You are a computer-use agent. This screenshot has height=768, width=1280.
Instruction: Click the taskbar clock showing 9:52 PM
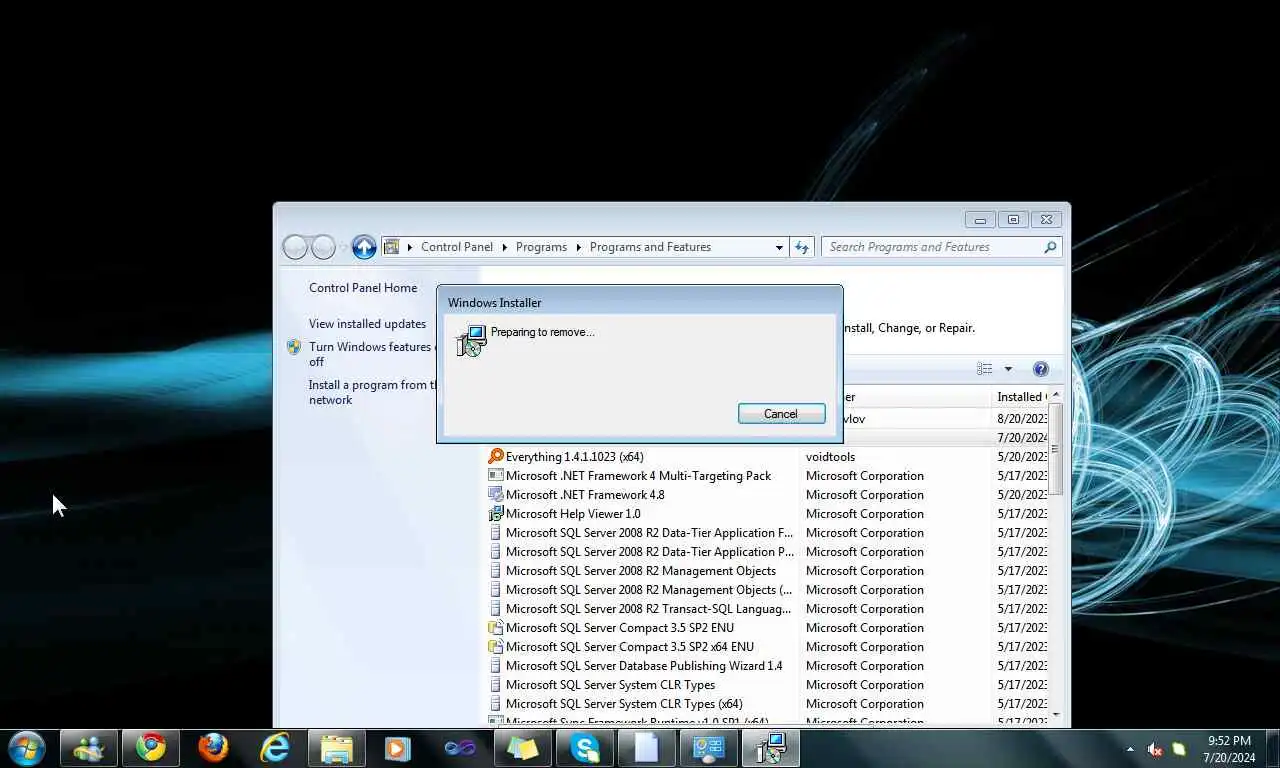(1229, 749)
